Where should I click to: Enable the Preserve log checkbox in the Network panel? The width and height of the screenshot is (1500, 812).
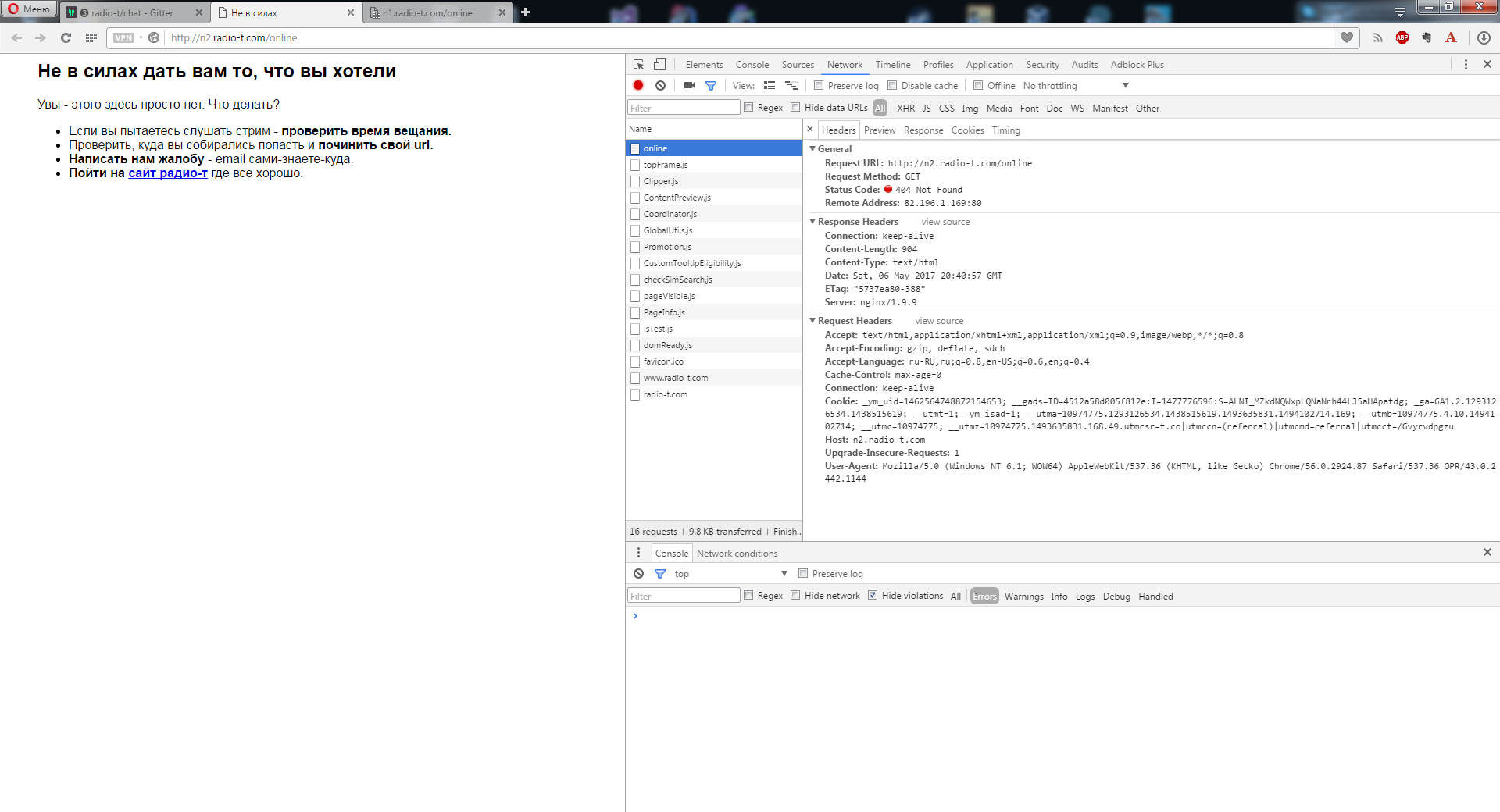pyautogui.click(x=819, y=86)
